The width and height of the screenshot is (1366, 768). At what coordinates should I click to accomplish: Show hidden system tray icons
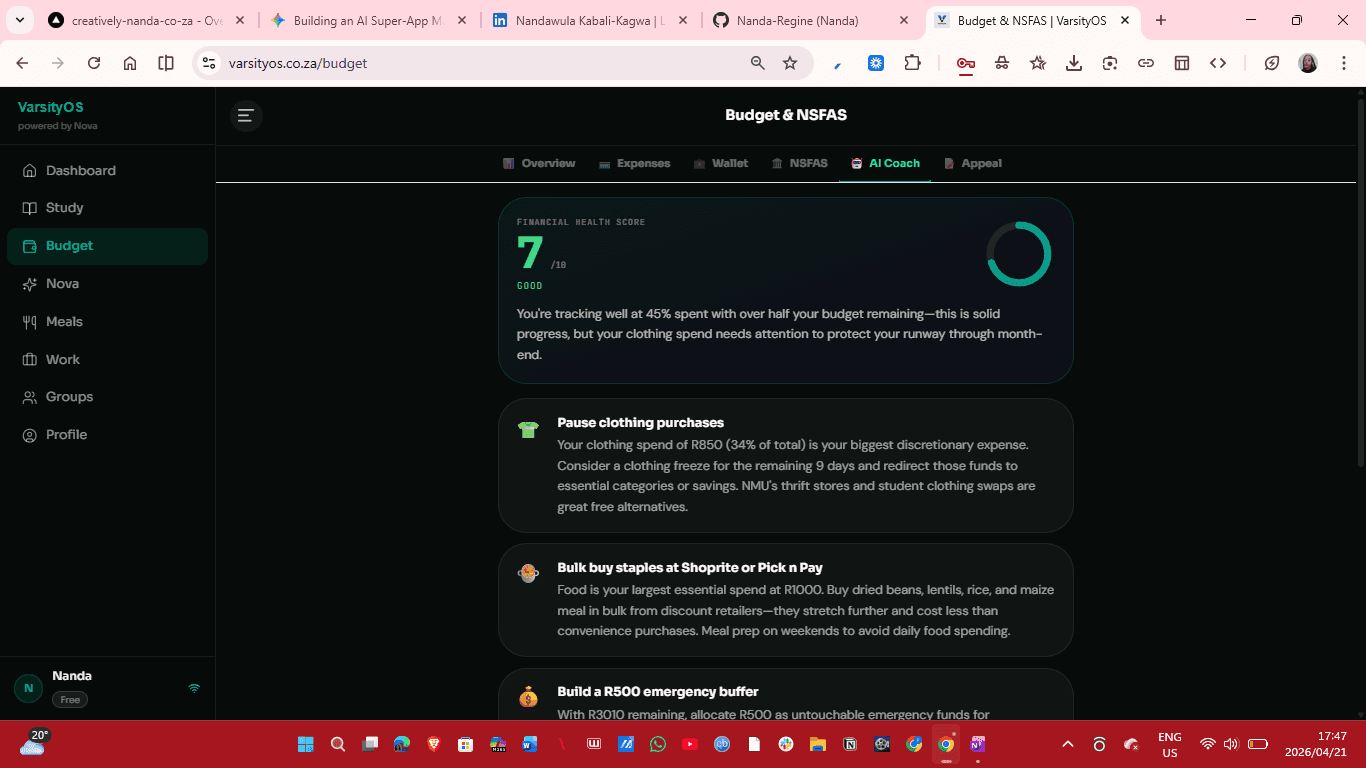click(1068, 744)
